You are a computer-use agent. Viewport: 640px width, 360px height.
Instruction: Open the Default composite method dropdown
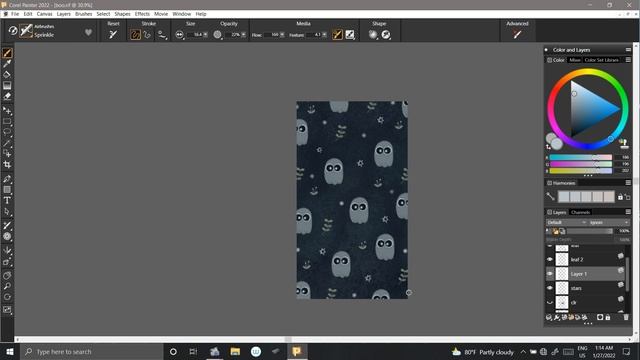point(567,222)
